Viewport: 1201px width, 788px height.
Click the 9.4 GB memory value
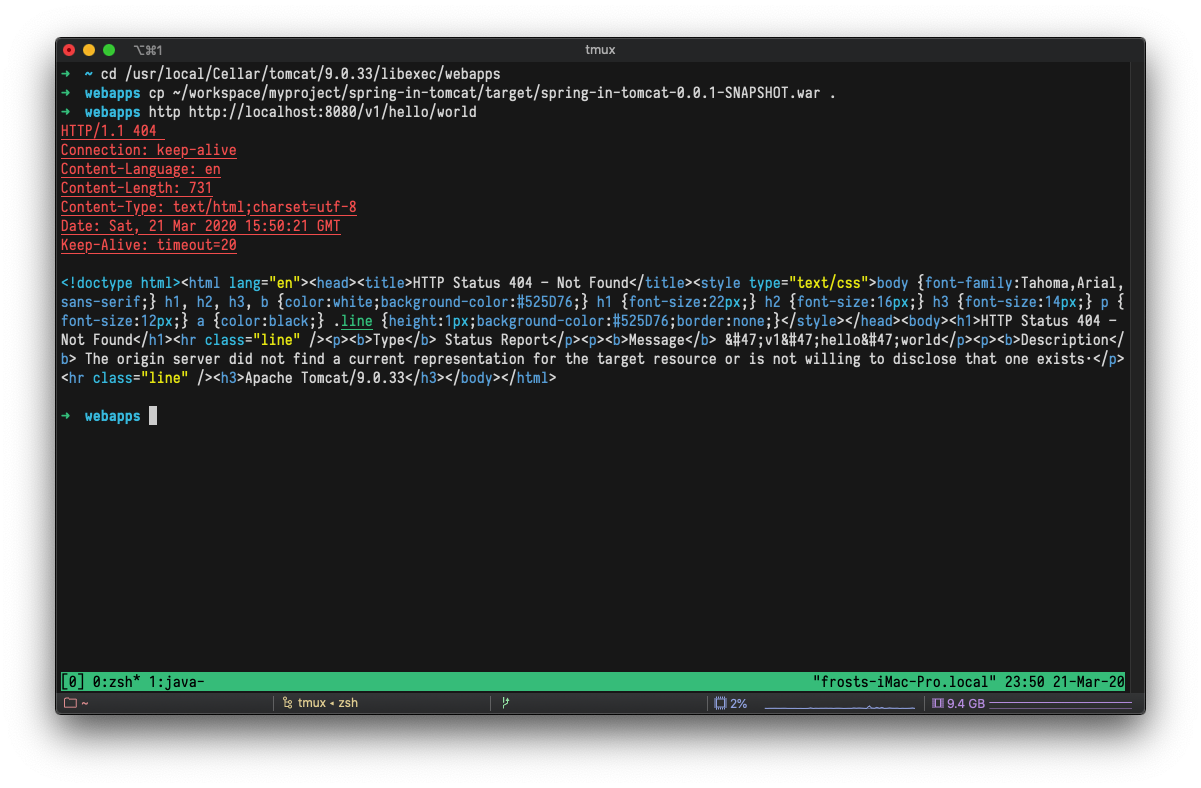(x=966, y=703)
